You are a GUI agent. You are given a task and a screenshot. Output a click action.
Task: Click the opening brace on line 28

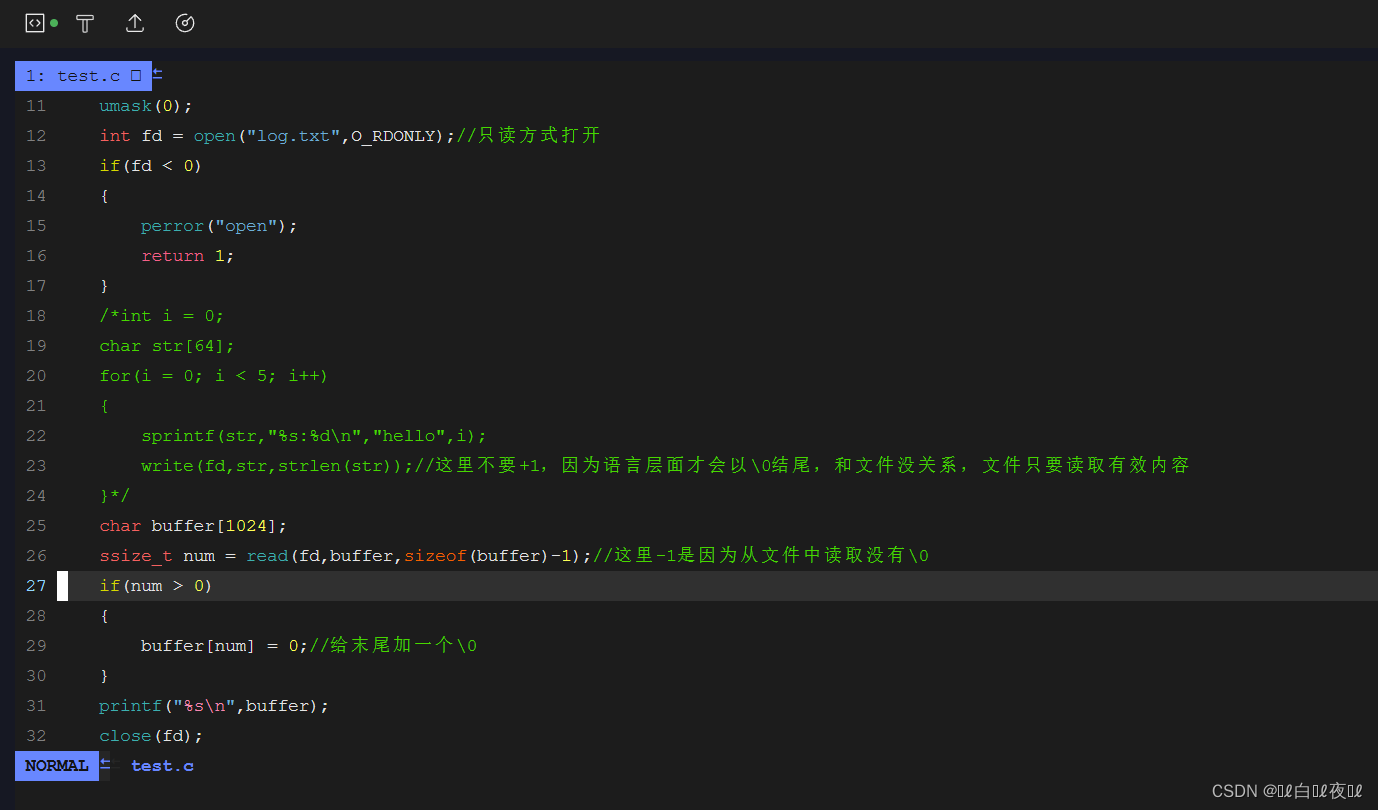pos(104,616)
